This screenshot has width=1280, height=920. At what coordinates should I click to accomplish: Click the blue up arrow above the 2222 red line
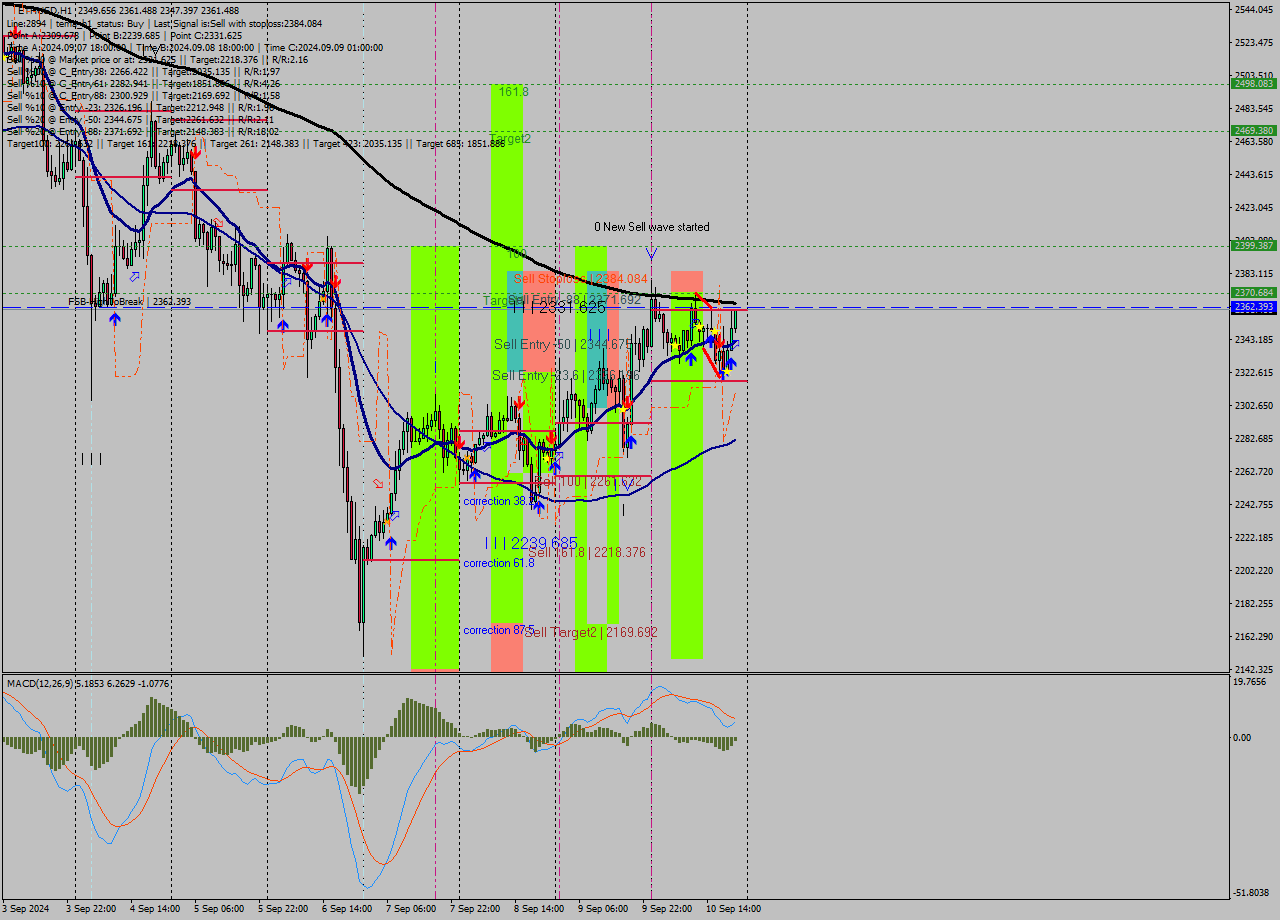[x=390, y=542]
